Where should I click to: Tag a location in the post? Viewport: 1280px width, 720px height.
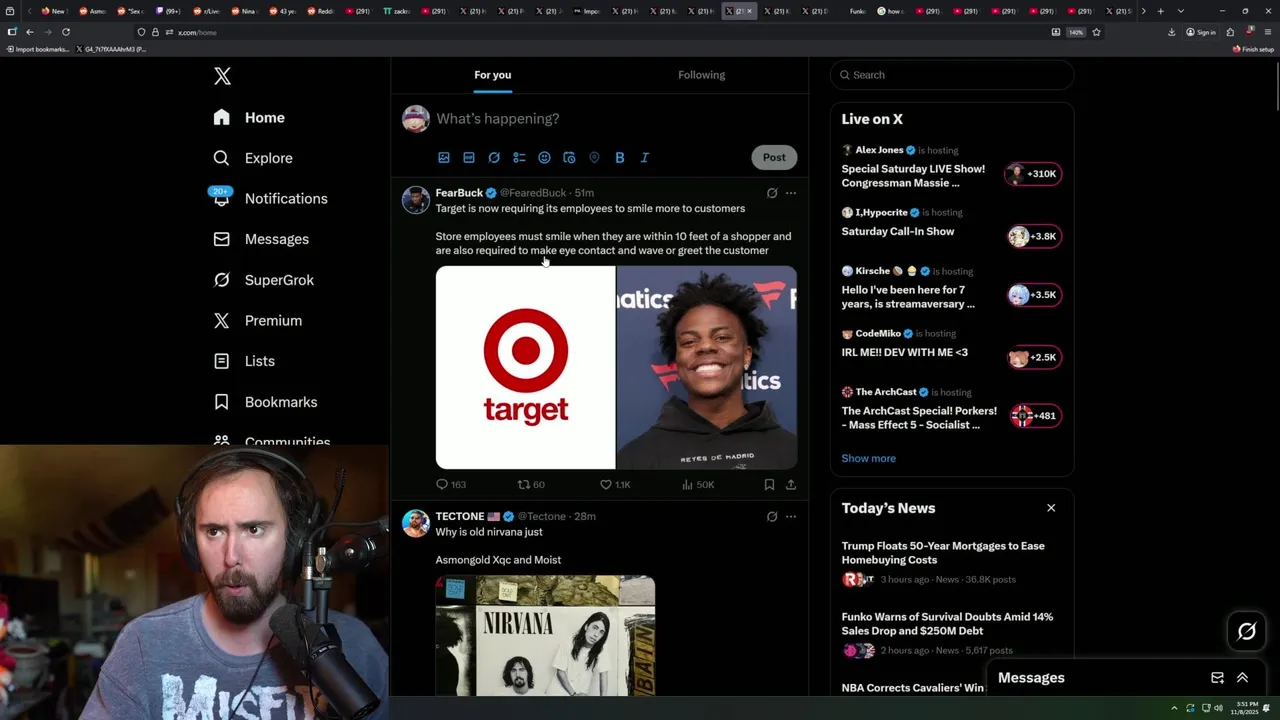click(594, 157)
